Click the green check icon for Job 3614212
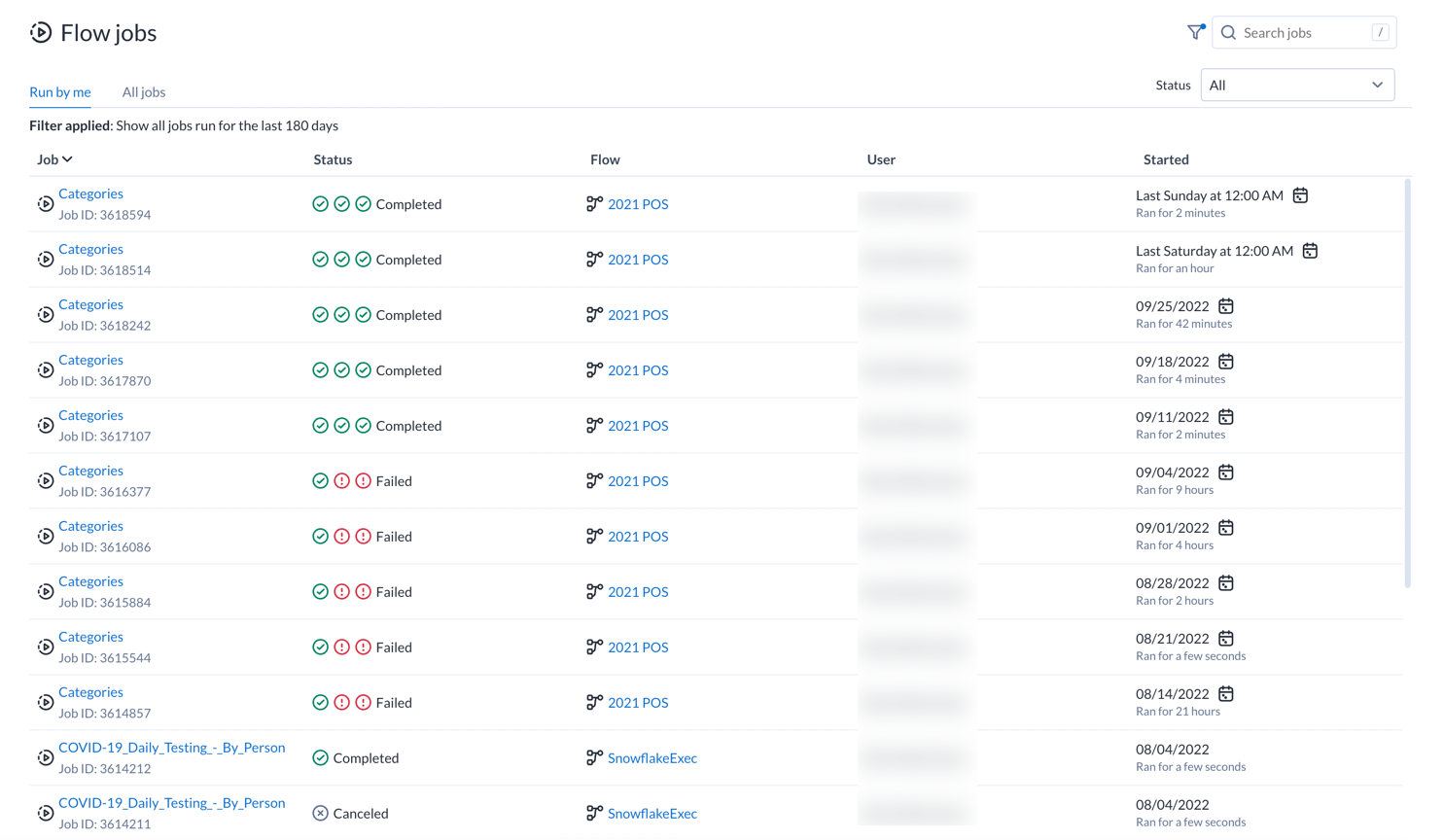This screenshot has height=840, width=1444. click(x=320, y=758)
